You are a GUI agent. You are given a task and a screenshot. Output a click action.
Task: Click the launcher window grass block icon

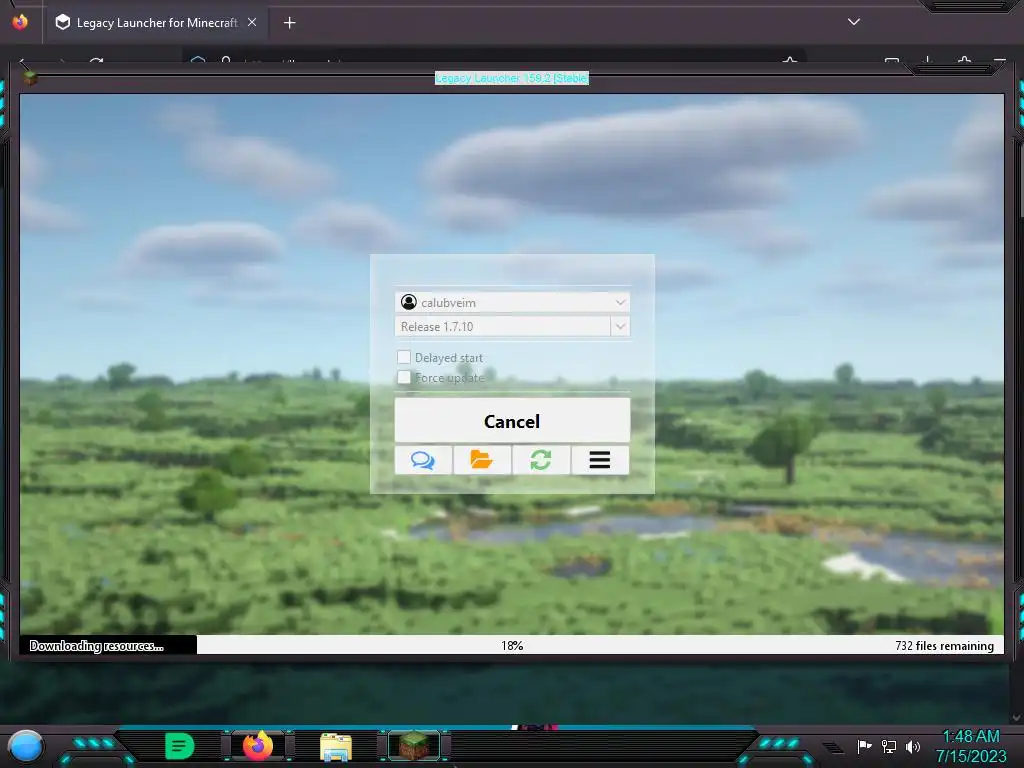30,78
